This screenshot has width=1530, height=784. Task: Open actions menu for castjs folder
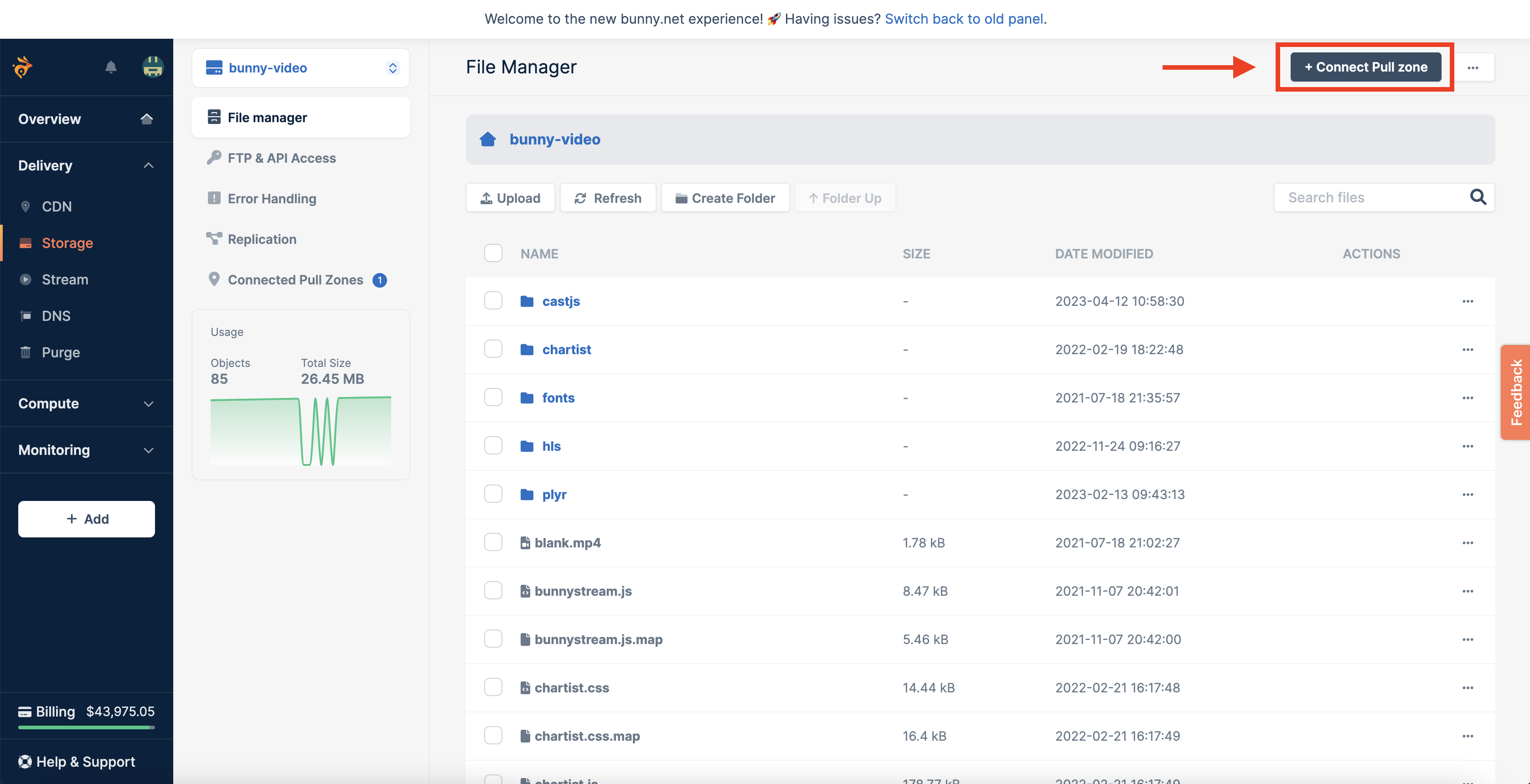(1468, 301)
